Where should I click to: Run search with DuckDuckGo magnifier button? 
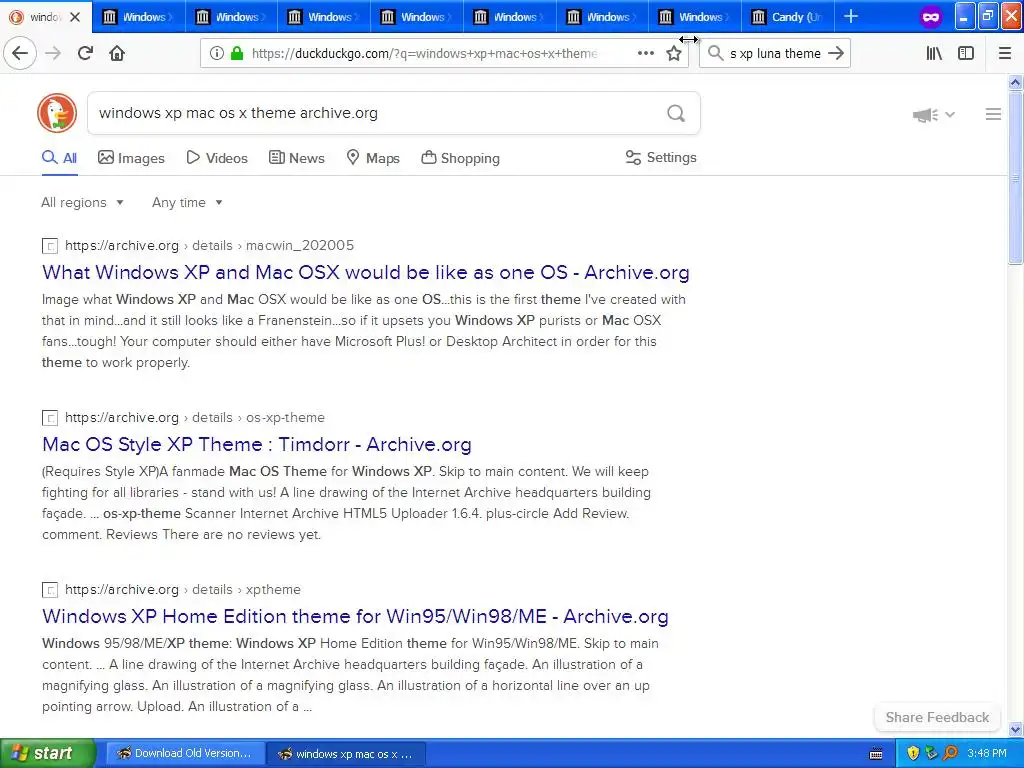coord(676,114)
